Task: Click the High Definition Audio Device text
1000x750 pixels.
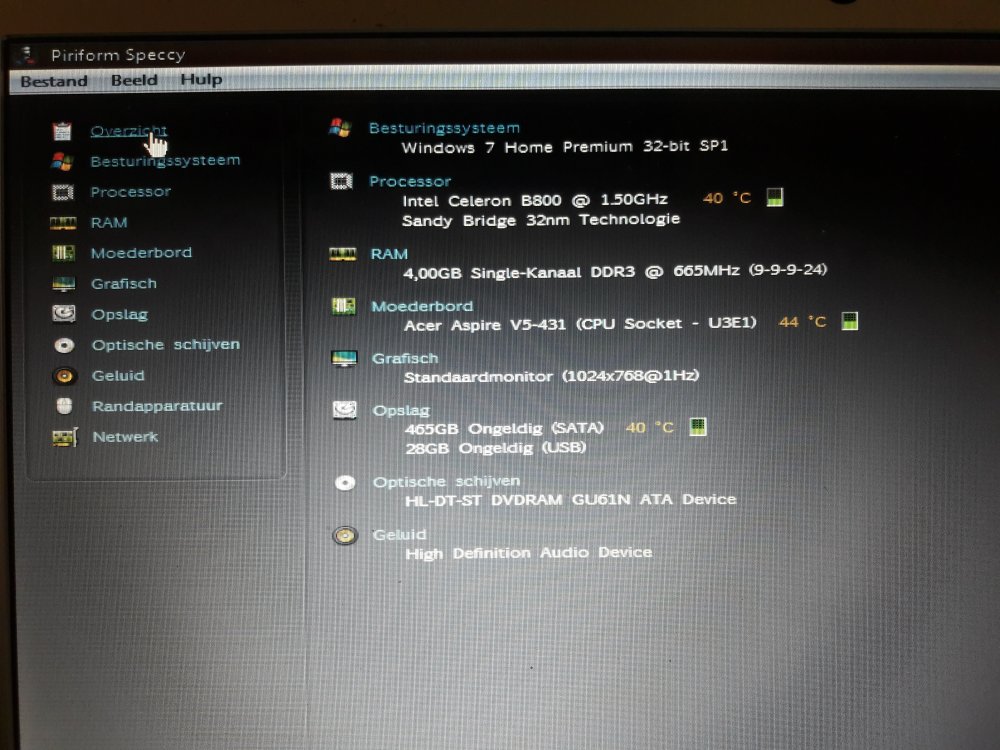Action: (529, 553)
